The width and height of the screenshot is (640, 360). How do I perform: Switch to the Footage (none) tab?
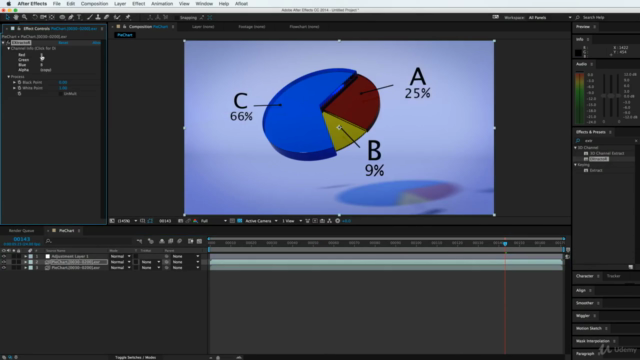click(251, 27)
